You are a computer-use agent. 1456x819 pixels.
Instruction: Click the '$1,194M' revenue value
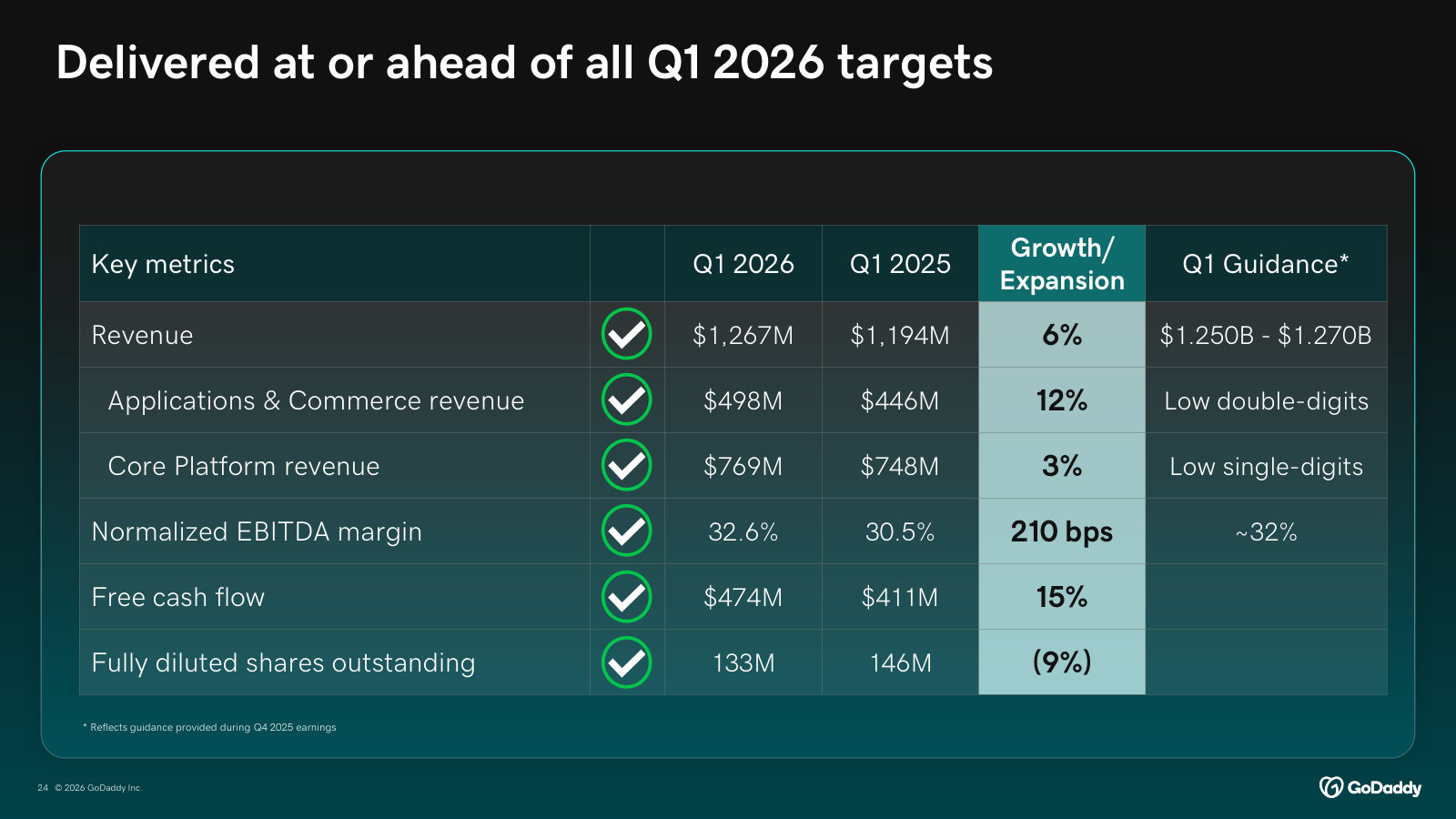[x=900, y=335]
